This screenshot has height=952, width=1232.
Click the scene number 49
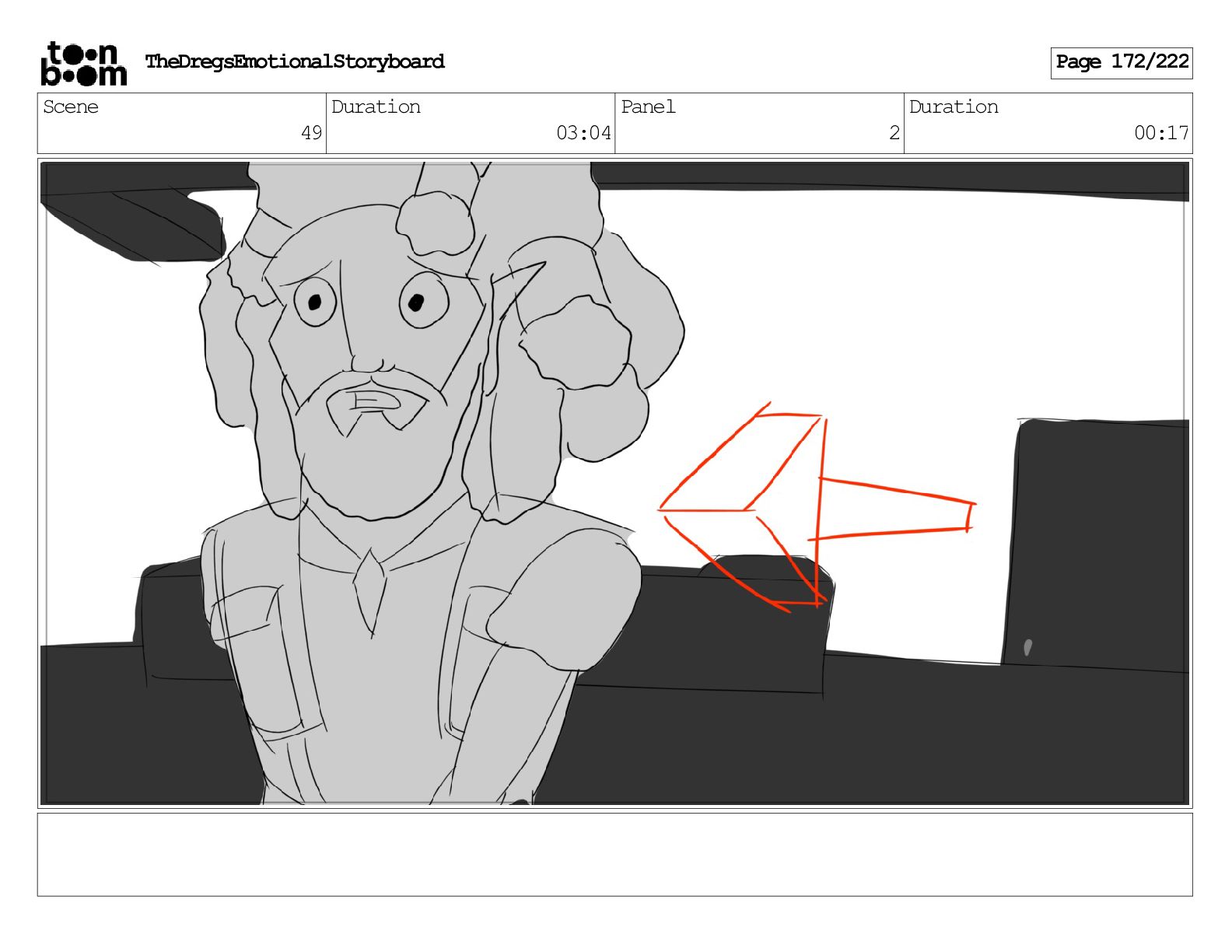pyautogui.click(x=311, y=133)
